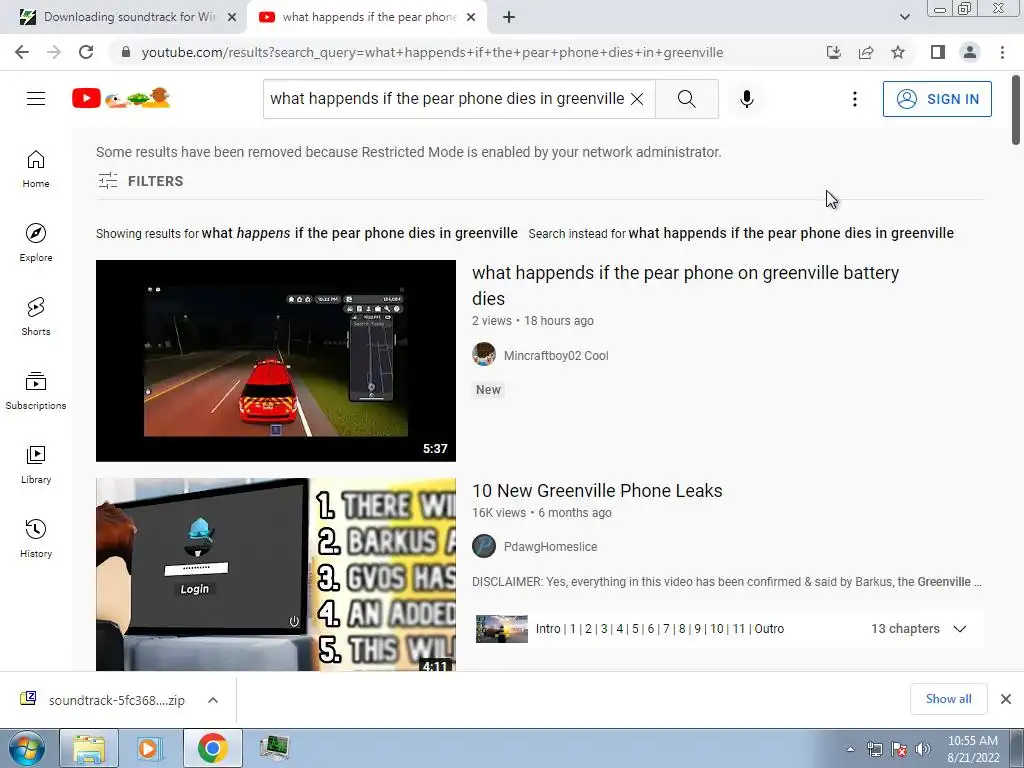Image resolution: width=1024 pixels, height=768 pixels.
Task: Close the 'Downloading soundtrack' tab
Action: tap(232, 17)
